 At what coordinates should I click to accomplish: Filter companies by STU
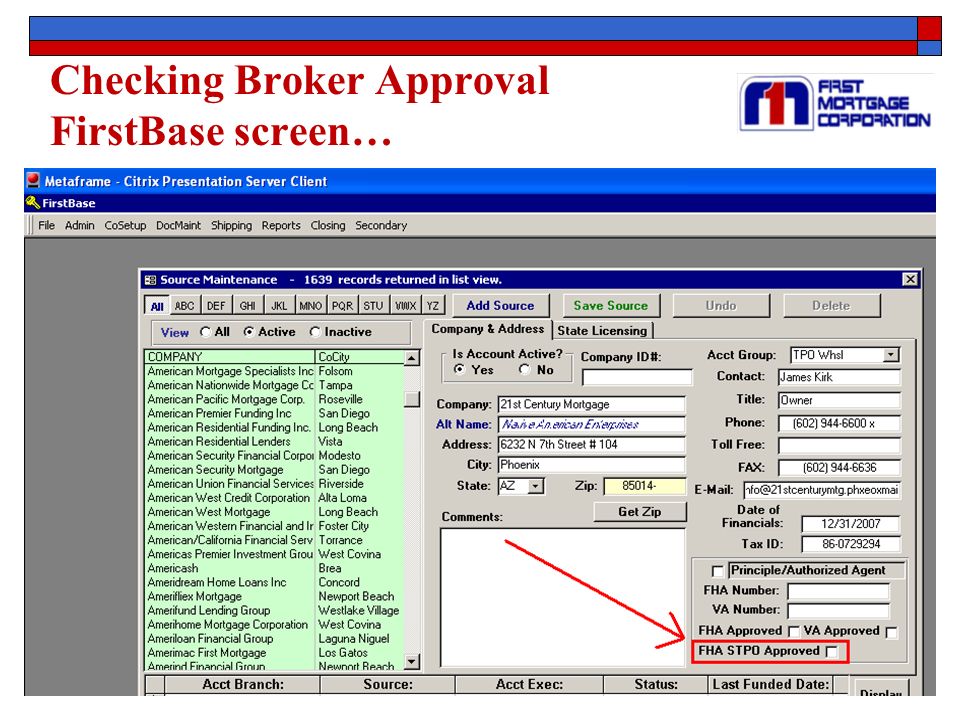373,306
